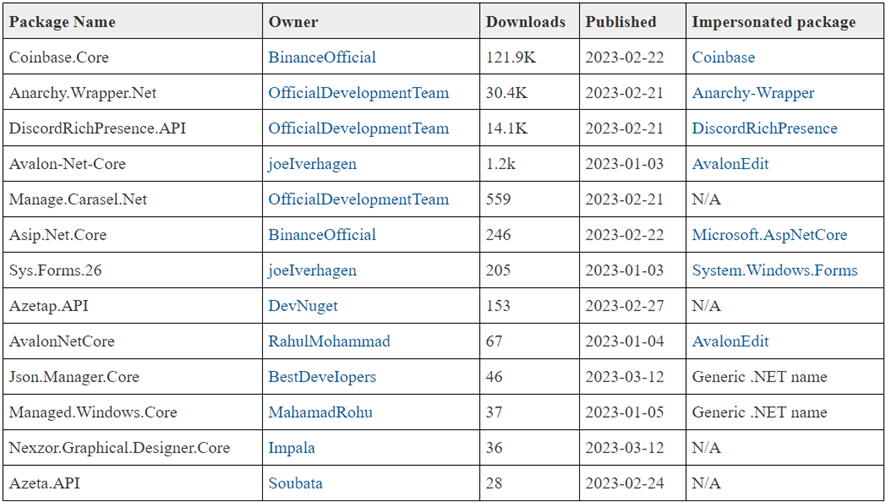Click BinanceOfficial owner of Coinbase.Core
Viewport: 886px width, 502px height.
click(322, 58)
